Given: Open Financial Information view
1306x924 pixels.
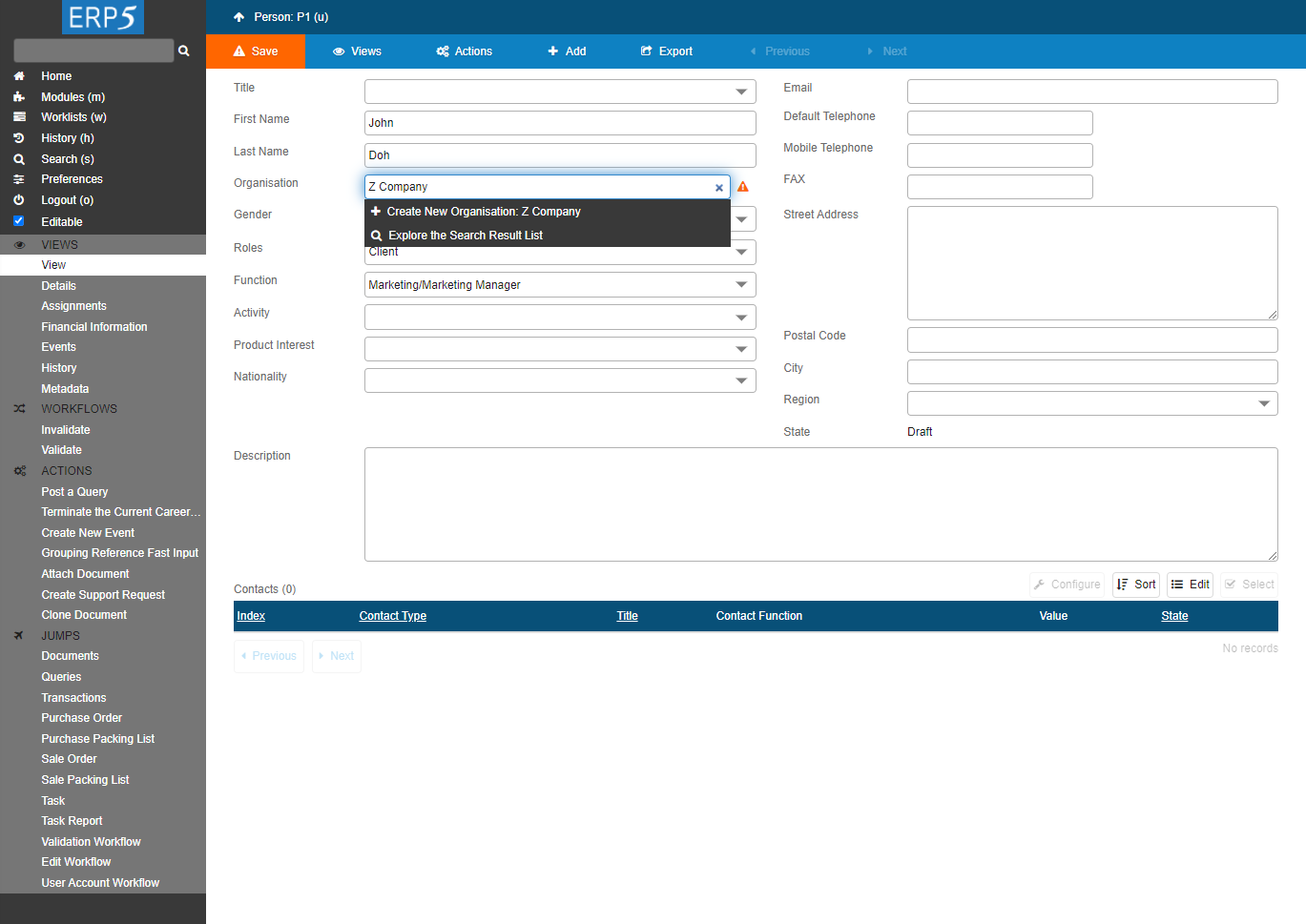Looking at the screenshot, I should [103, 327].
